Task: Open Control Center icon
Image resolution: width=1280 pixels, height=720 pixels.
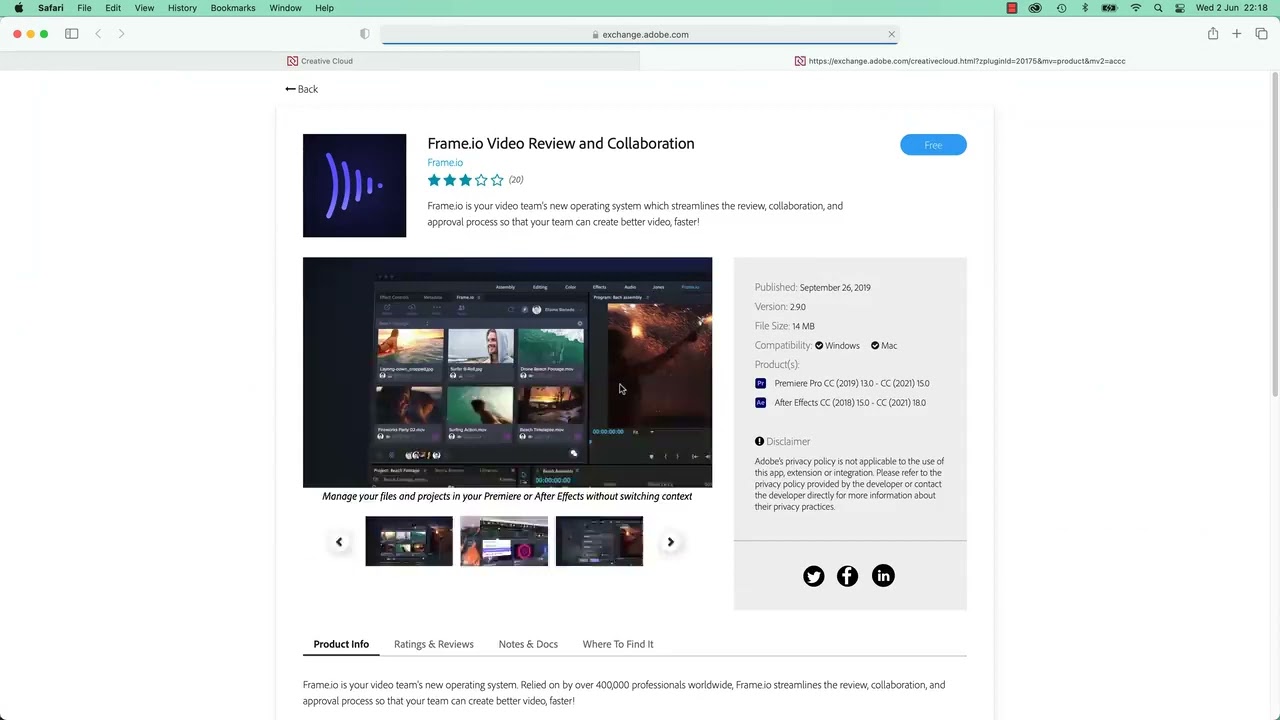Action: click(1180, 8)
